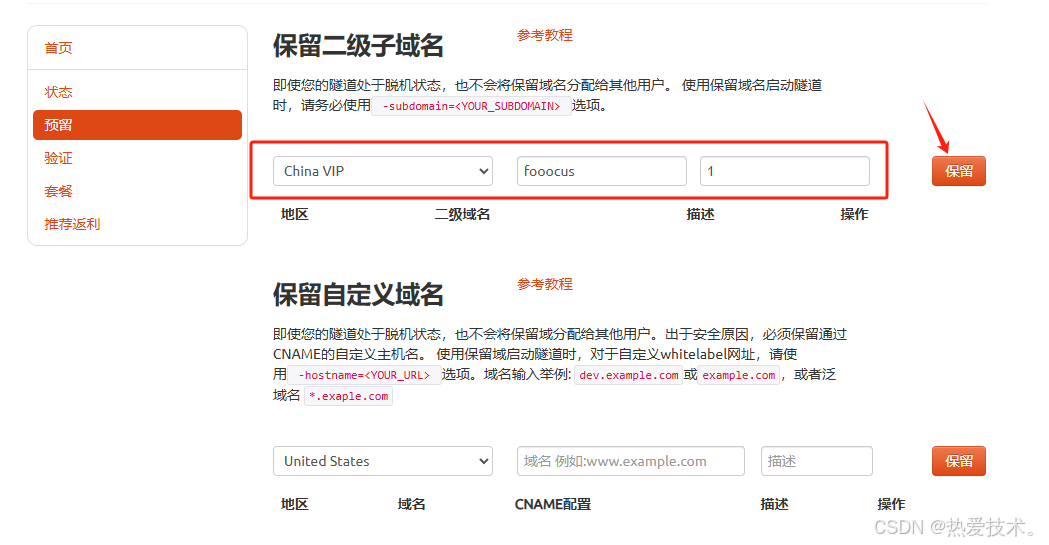Click the -hostname=<YOUR_URL> code text
1049x545 pixels.
pyautogui.click(x=364, y=375)
